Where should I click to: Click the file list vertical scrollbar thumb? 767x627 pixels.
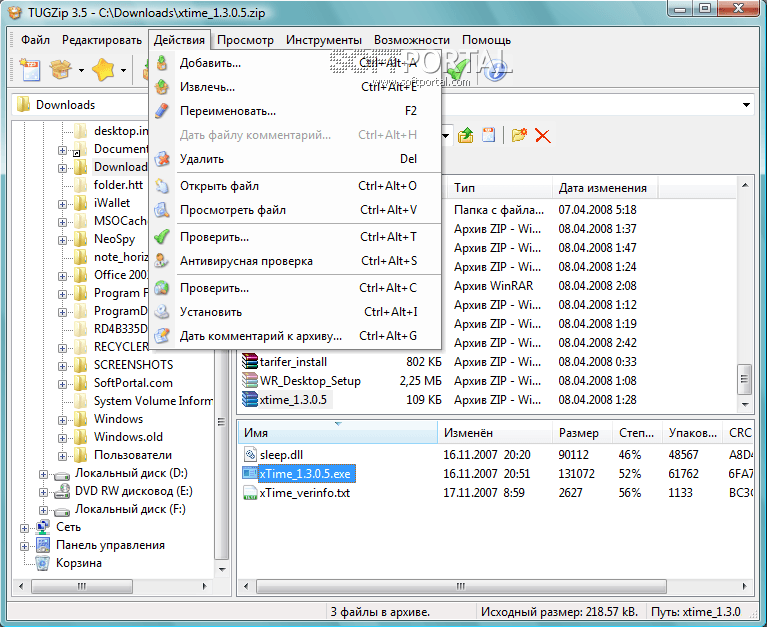[744, 379]
